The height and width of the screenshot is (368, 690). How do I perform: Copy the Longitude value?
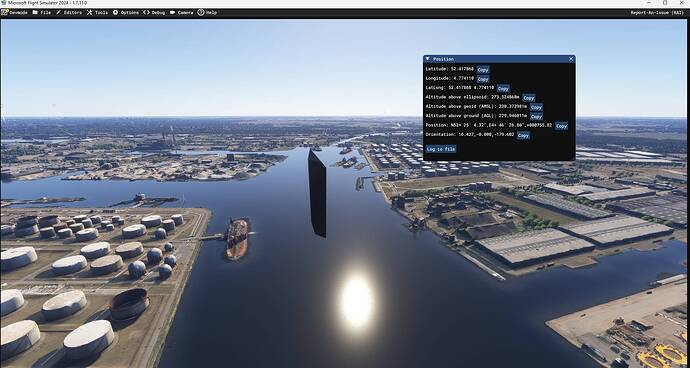483,79
